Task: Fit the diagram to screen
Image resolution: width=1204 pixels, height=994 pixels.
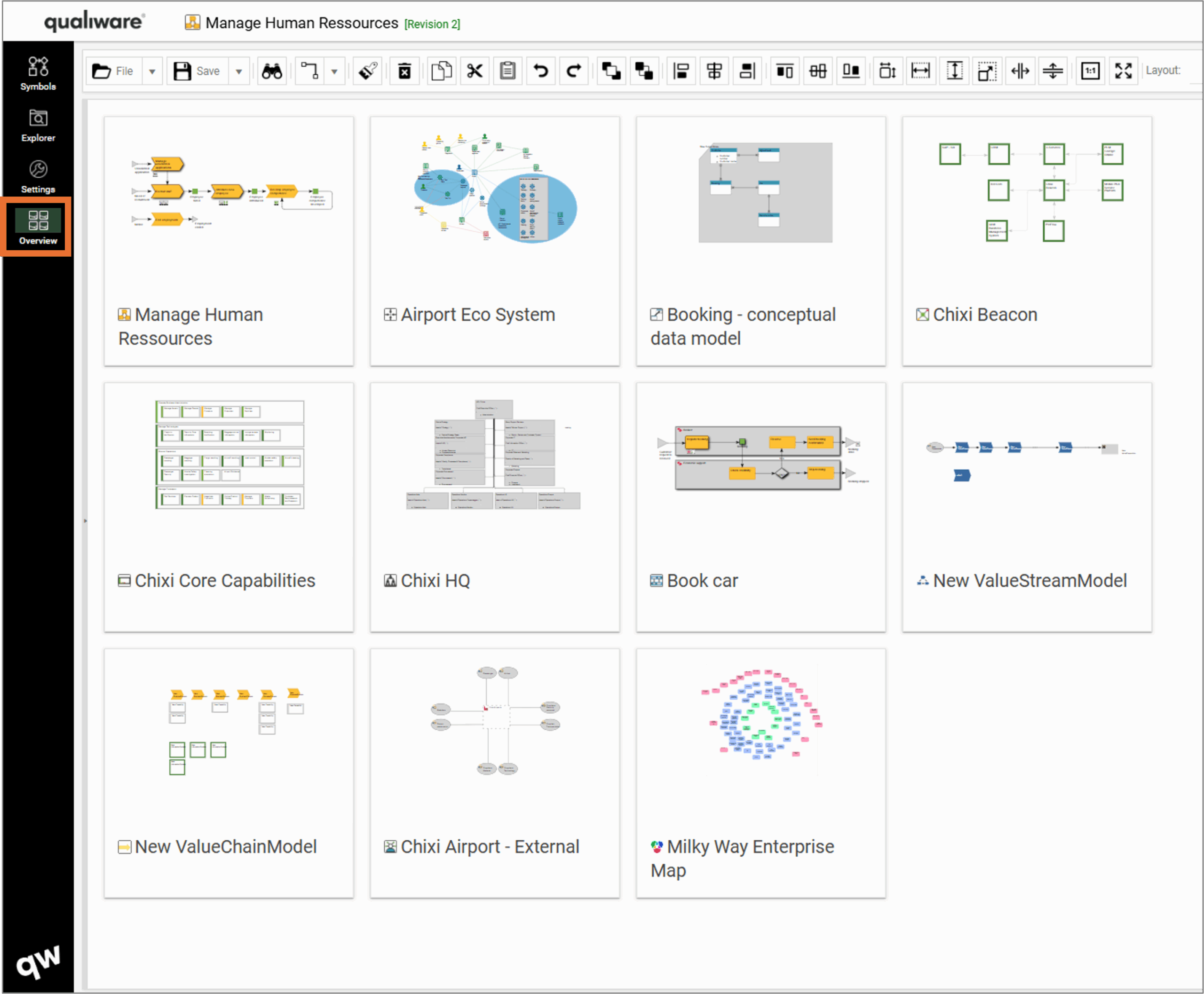Action: (x=1123, y=71)
